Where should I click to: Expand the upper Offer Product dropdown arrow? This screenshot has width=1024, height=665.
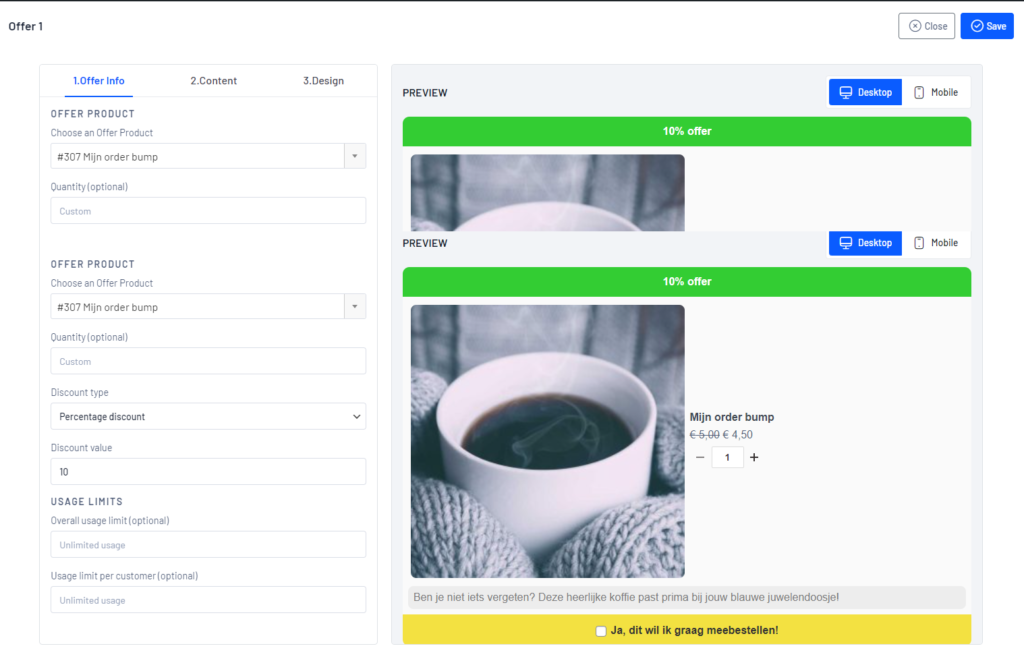tap(355, 156)
